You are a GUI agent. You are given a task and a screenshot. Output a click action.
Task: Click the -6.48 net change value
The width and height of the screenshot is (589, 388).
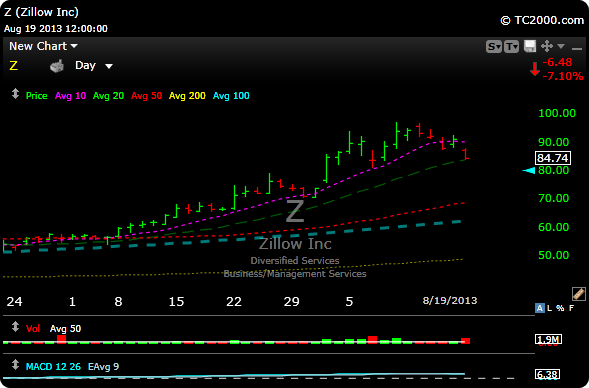(557, 62)
